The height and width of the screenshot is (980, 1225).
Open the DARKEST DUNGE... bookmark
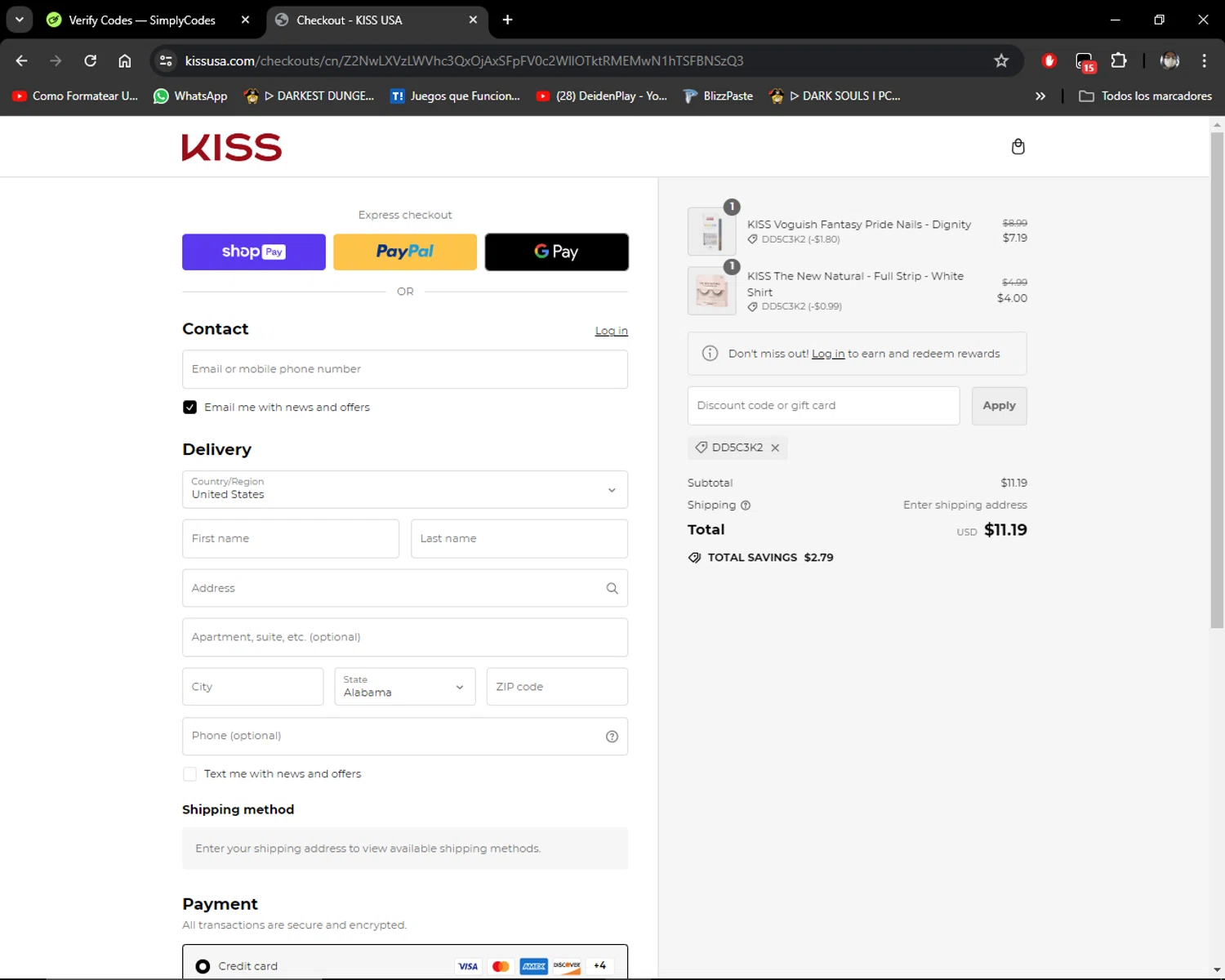click(309, 96)
